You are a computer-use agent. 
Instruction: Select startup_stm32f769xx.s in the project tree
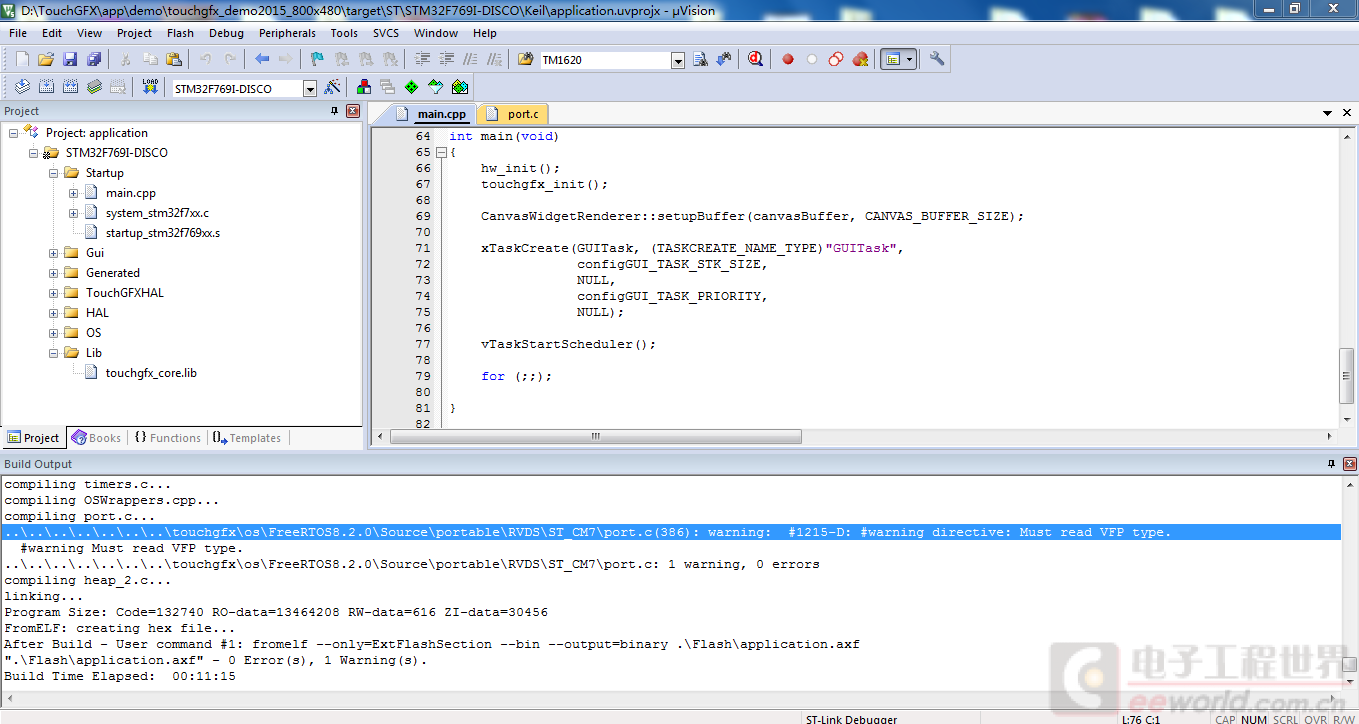(x=162, y=233)
